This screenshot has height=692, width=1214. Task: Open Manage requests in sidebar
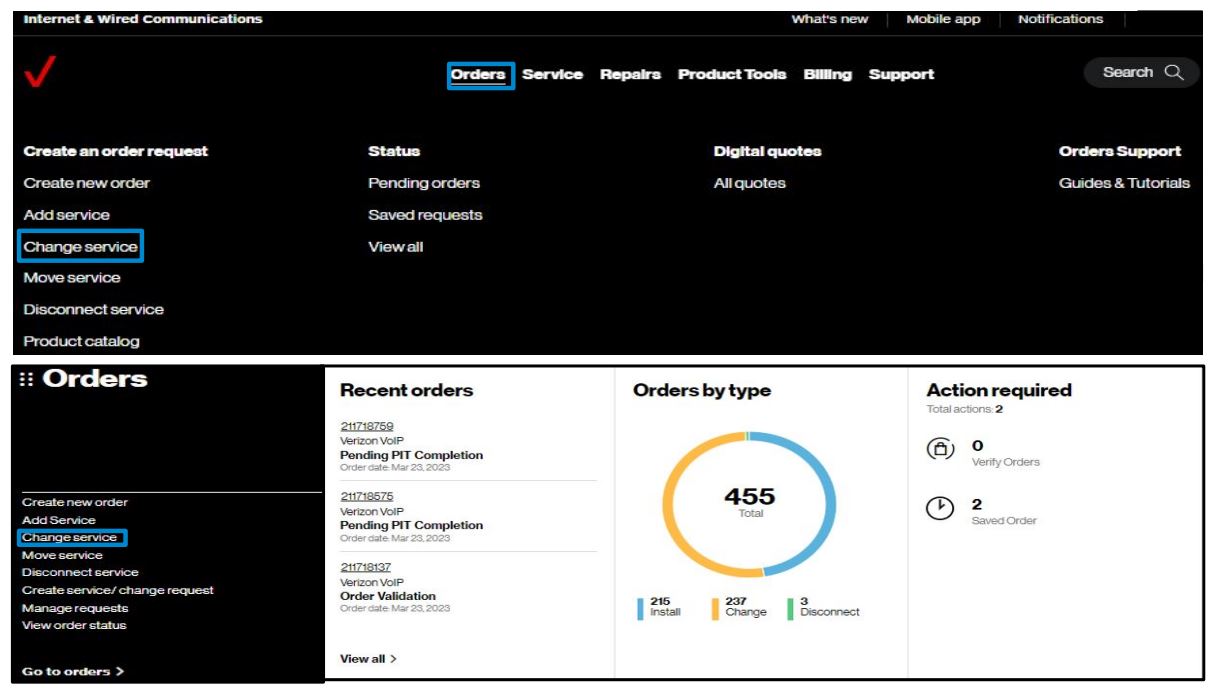click(75, 608)
